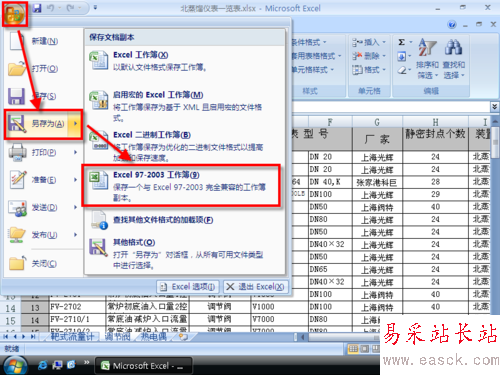The image size is (500, 375).
Task: Expand the Prepare submenu arrow
Action: click(x=75, y=180)
